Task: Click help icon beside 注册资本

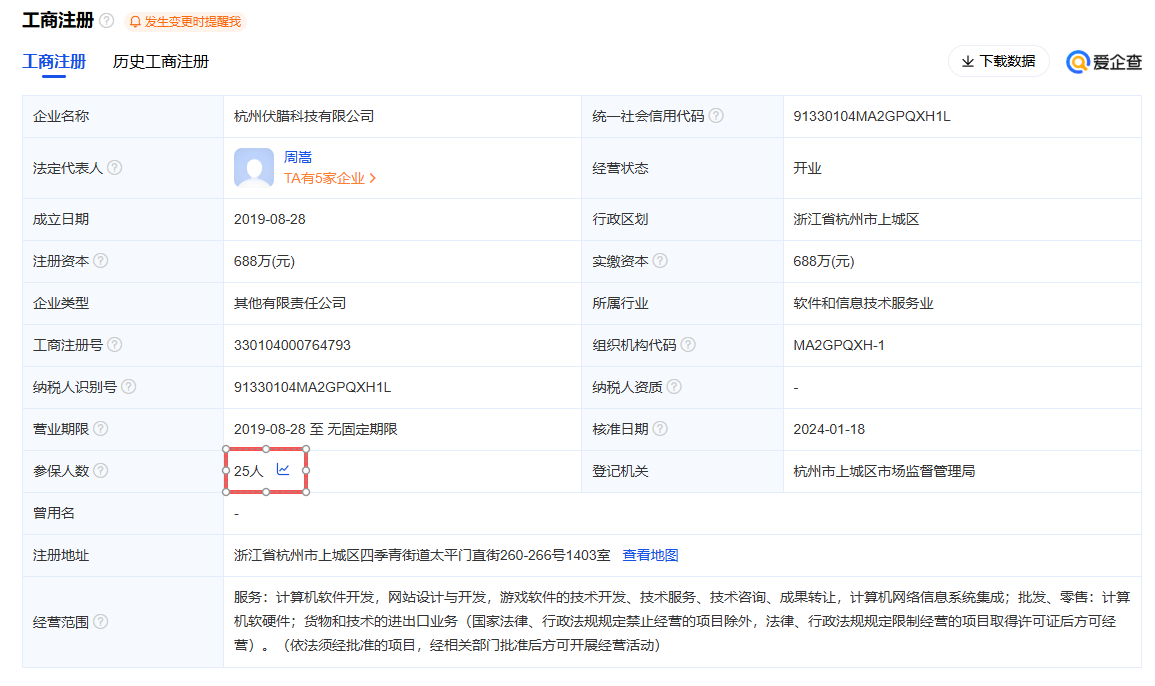Action: pyautogui.click(x=100, y=261)
